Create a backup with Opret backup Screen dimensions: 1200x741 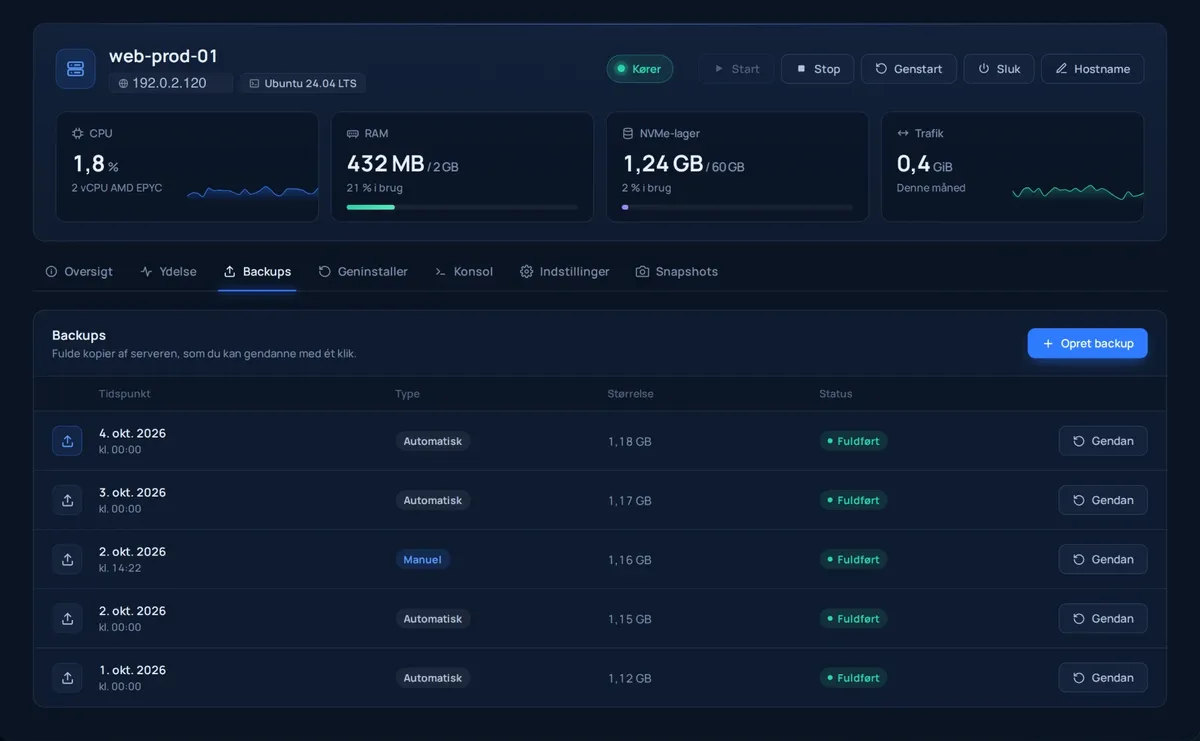[1088, 343]
